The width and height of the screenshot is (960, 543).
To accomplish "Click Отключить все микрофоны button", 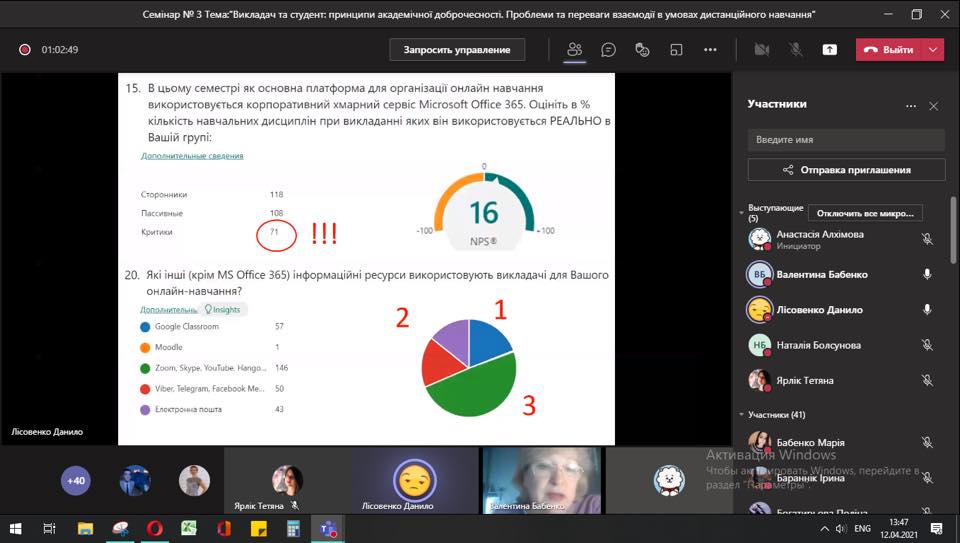I will [x=865, y=213].
